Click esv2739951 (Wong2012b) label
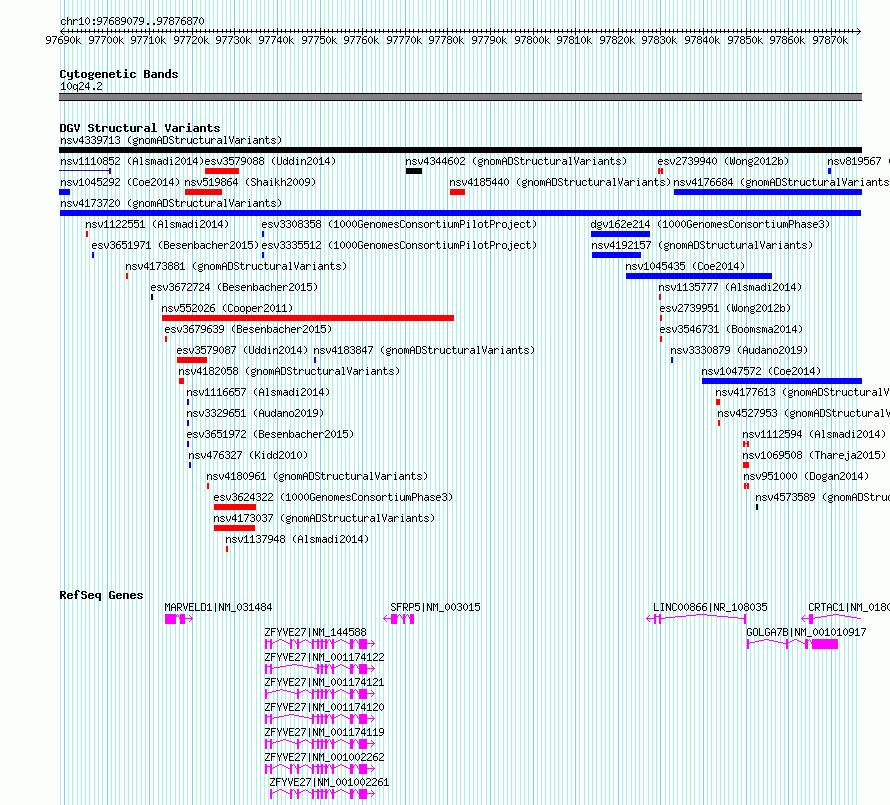890x805 pixels. [725, 308]
